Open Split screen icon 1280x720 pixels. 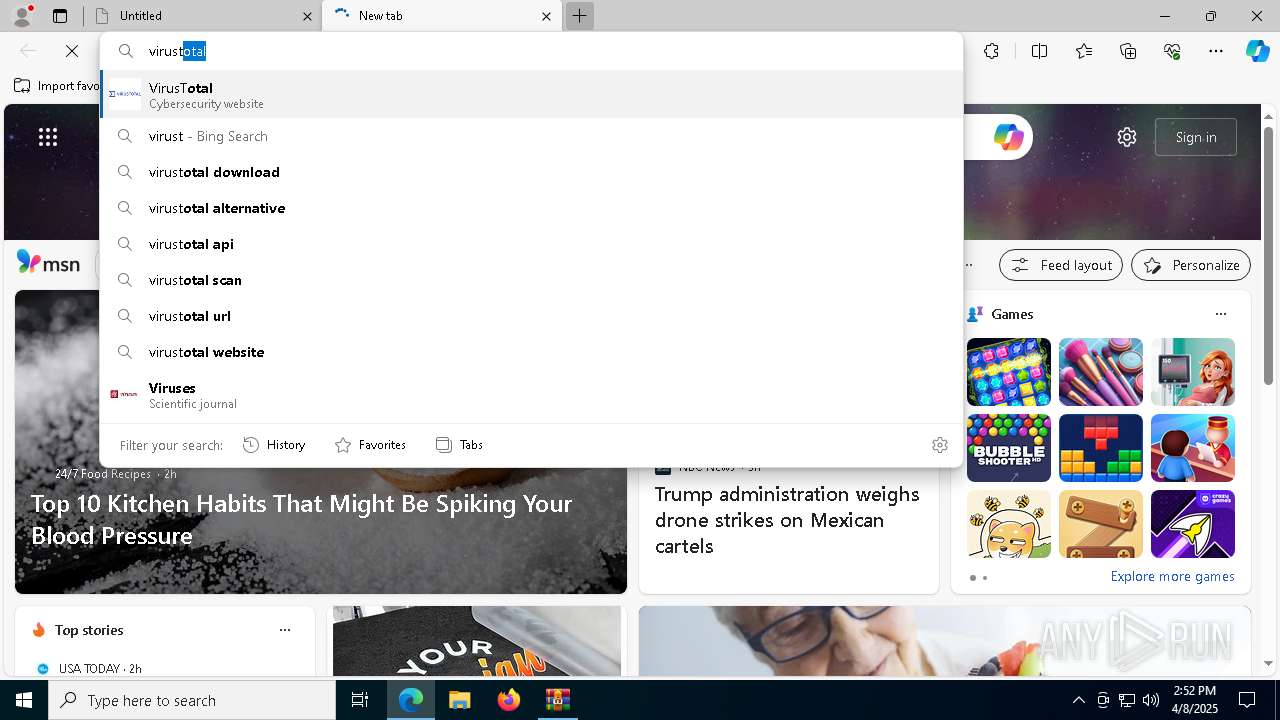pos(1039,51)
